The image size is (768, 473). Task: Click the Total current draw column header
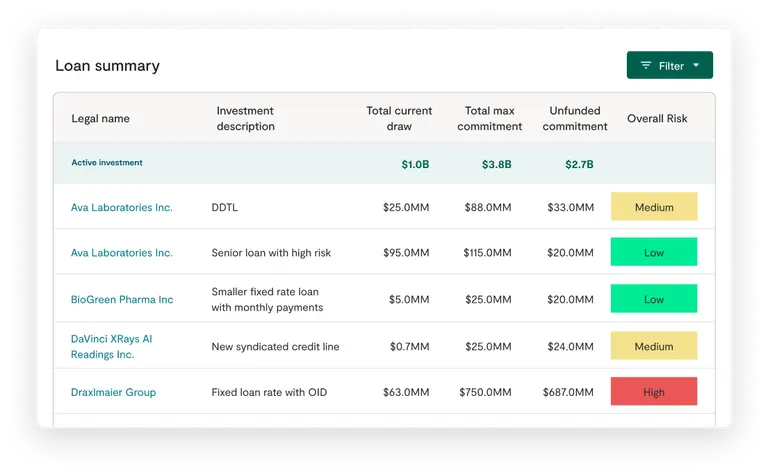coord(399,118)
